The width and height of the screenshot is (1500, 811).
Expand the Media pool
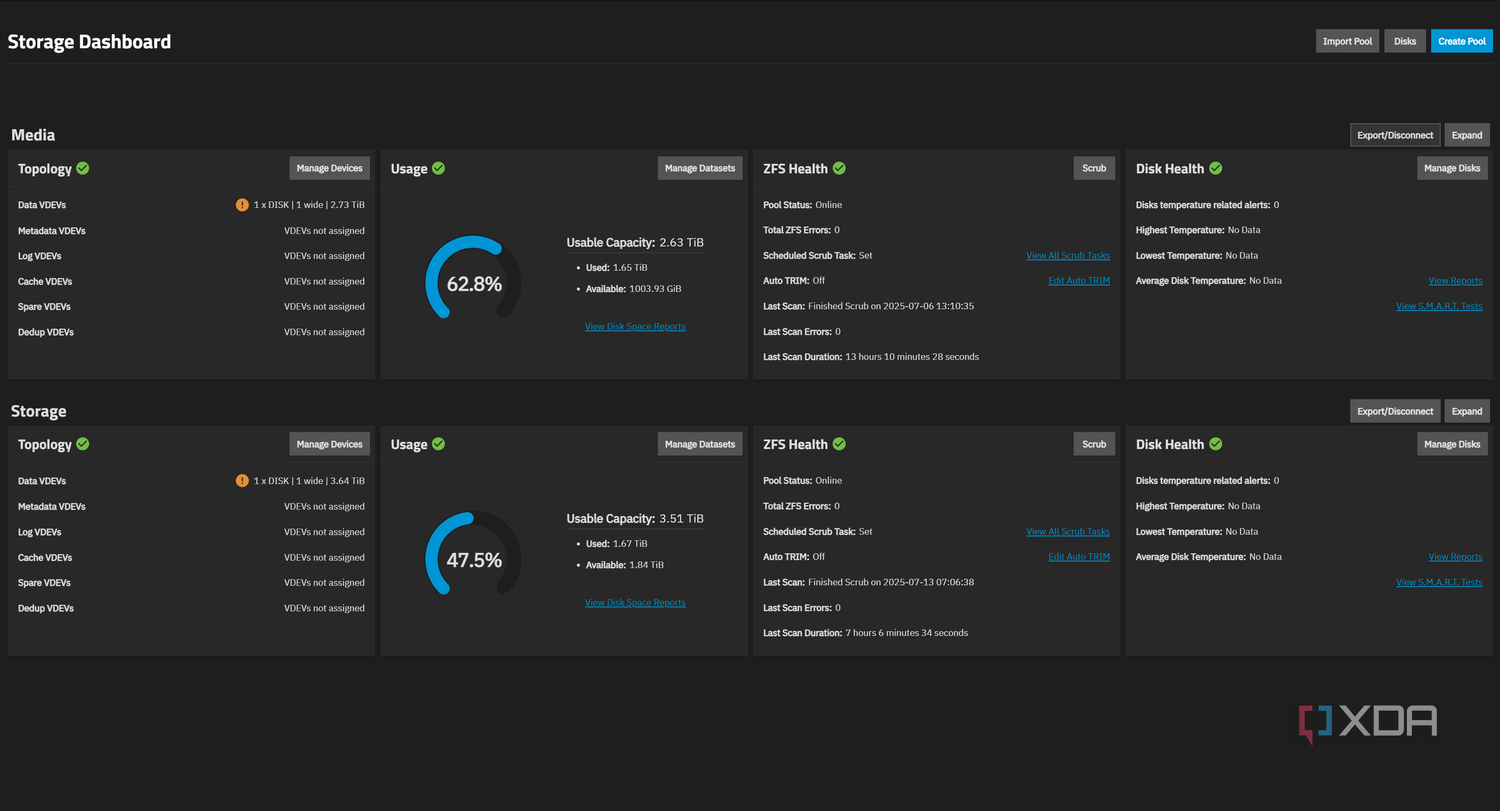pyautogui.click(x=1467, y=135)
